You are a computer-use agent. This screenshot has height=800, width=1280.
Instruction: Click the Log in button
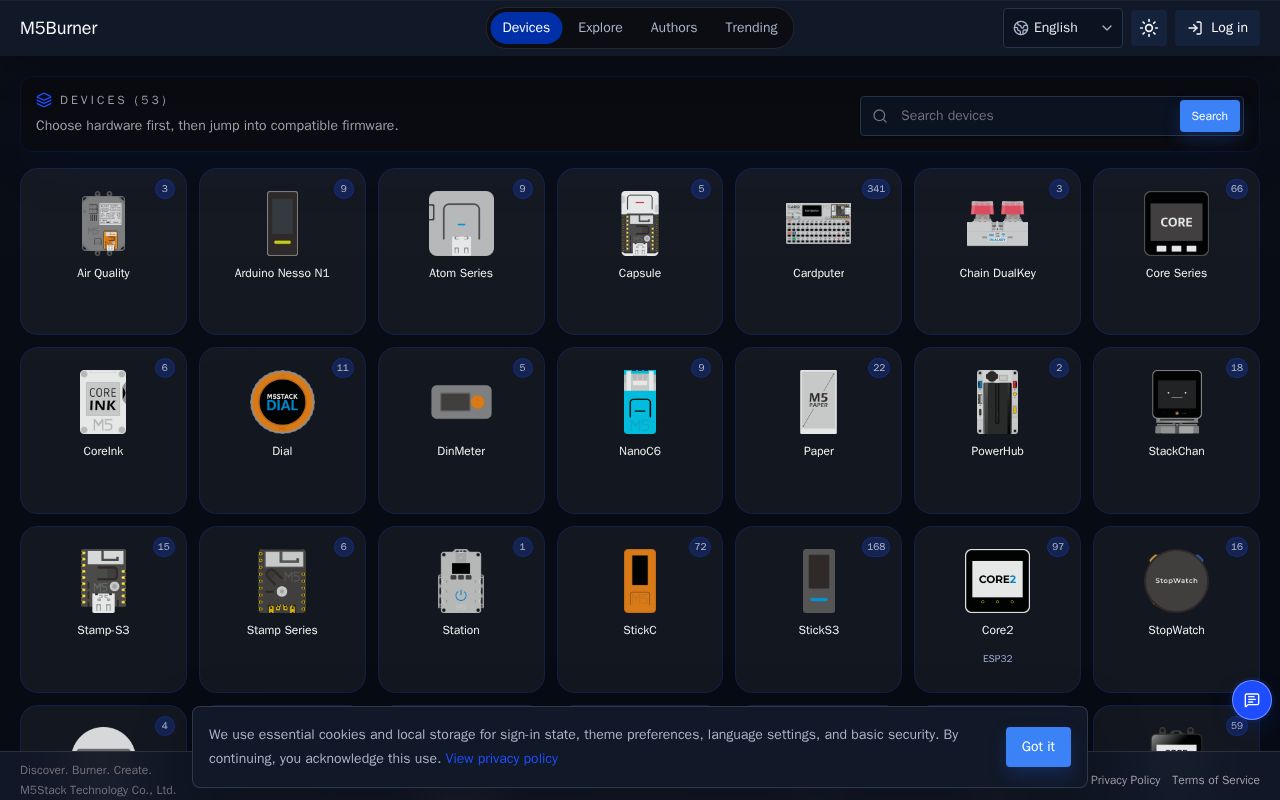coord(1217,28)
